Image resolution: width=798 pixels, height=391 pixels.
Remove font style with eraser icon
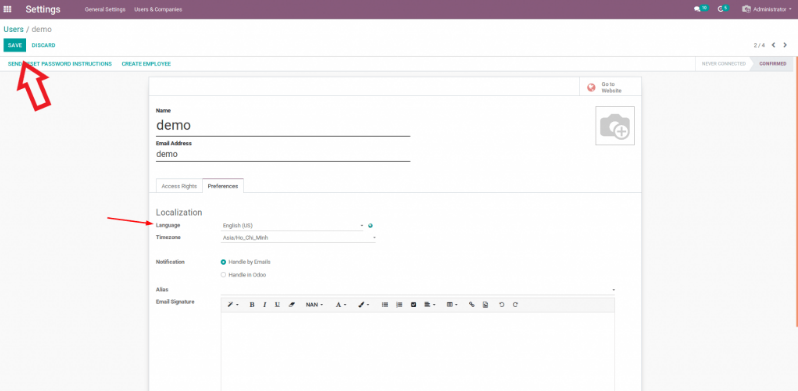(x=292, y=304)
